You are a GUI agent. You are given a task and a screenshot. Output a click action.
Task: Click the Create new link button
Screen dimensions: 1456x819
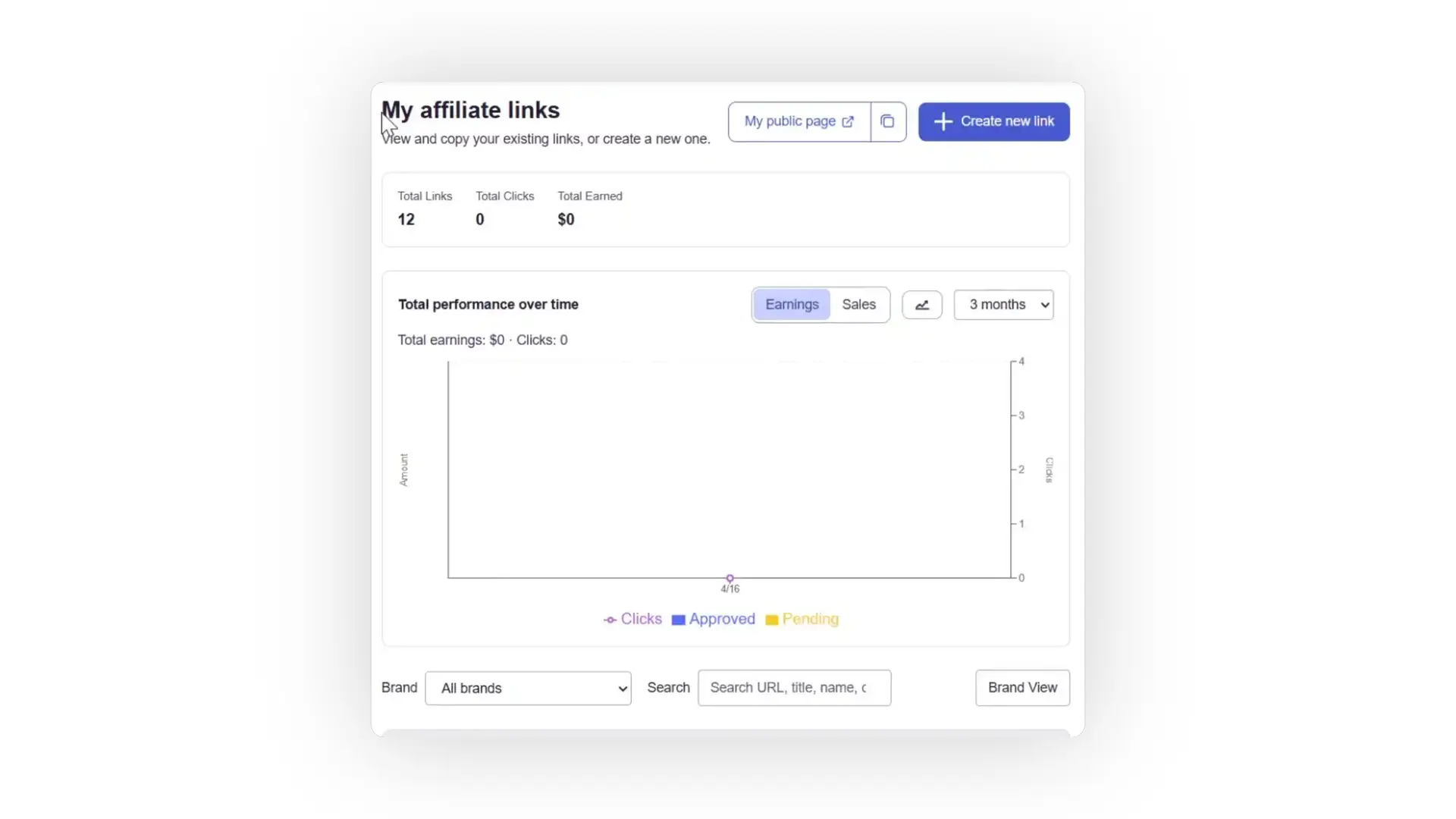993,121
